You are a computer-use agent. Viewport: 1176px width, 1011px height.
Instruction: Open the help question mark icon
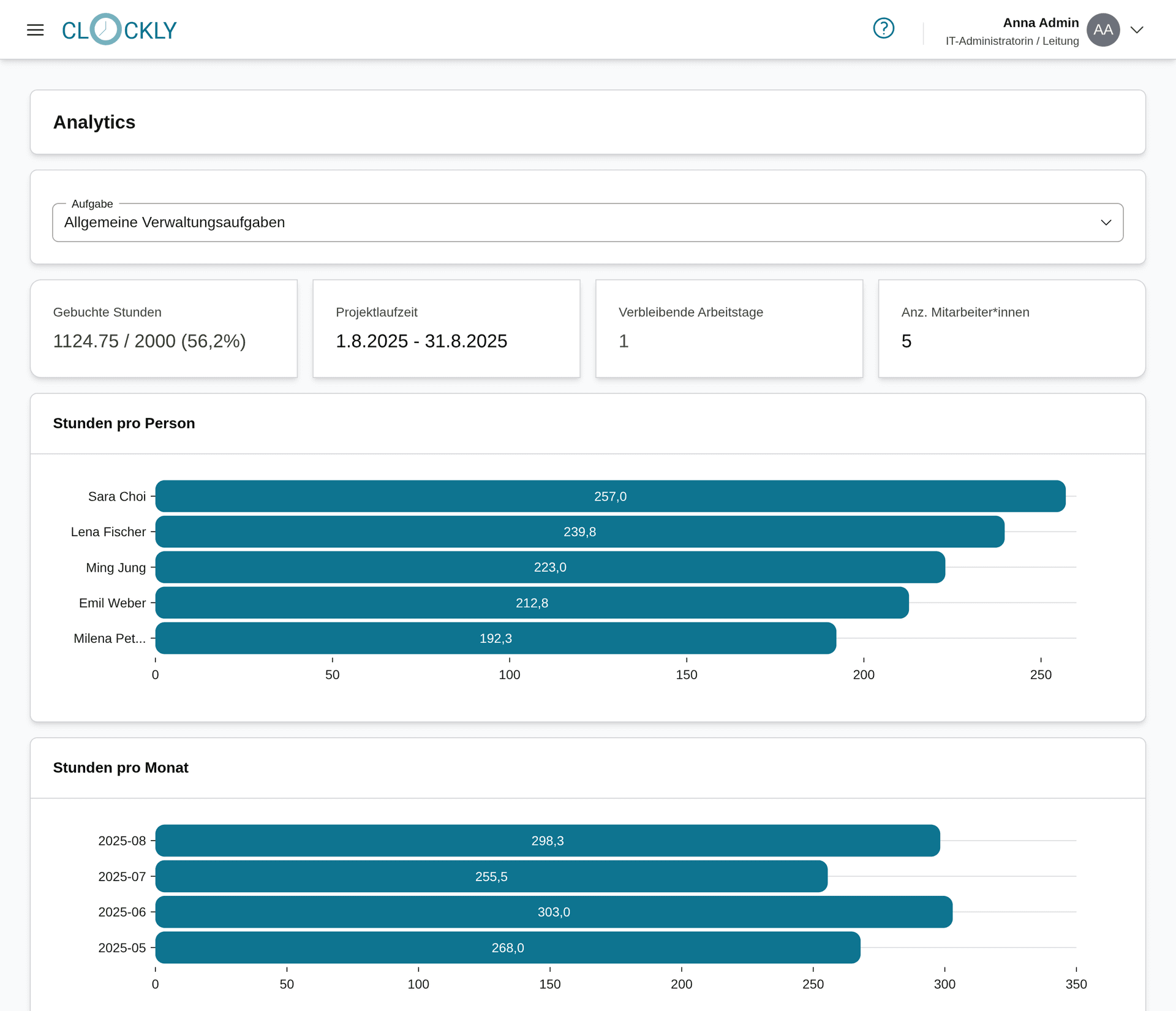click(884, 28)
